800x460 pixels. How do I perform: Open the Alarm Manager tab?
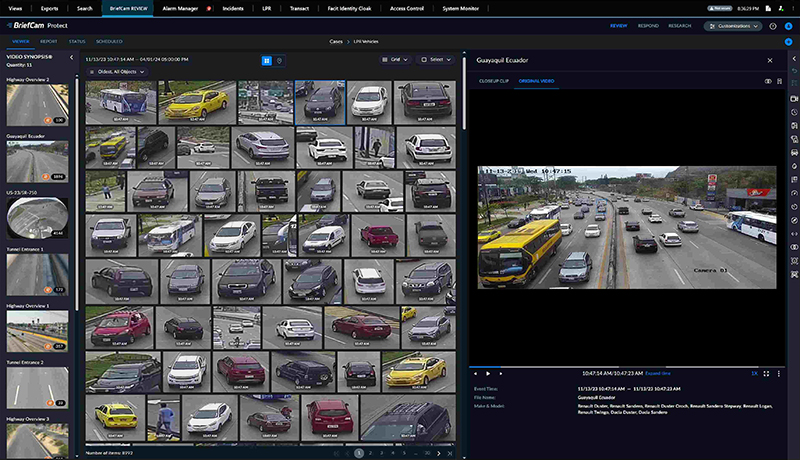pos(181,7)
